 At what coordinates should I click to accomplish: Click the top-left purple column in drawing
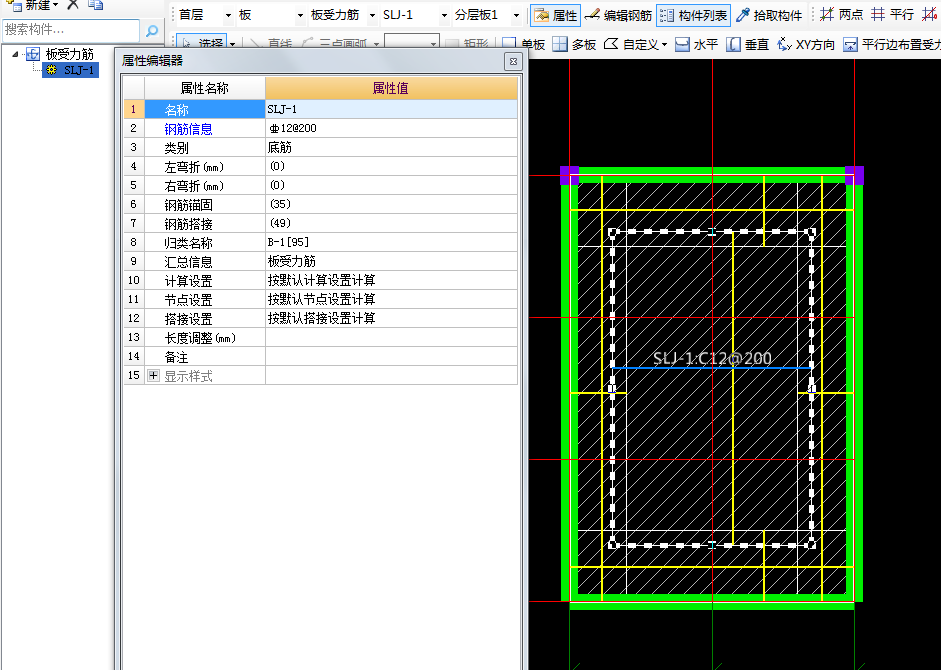click(x=570, y=175)
